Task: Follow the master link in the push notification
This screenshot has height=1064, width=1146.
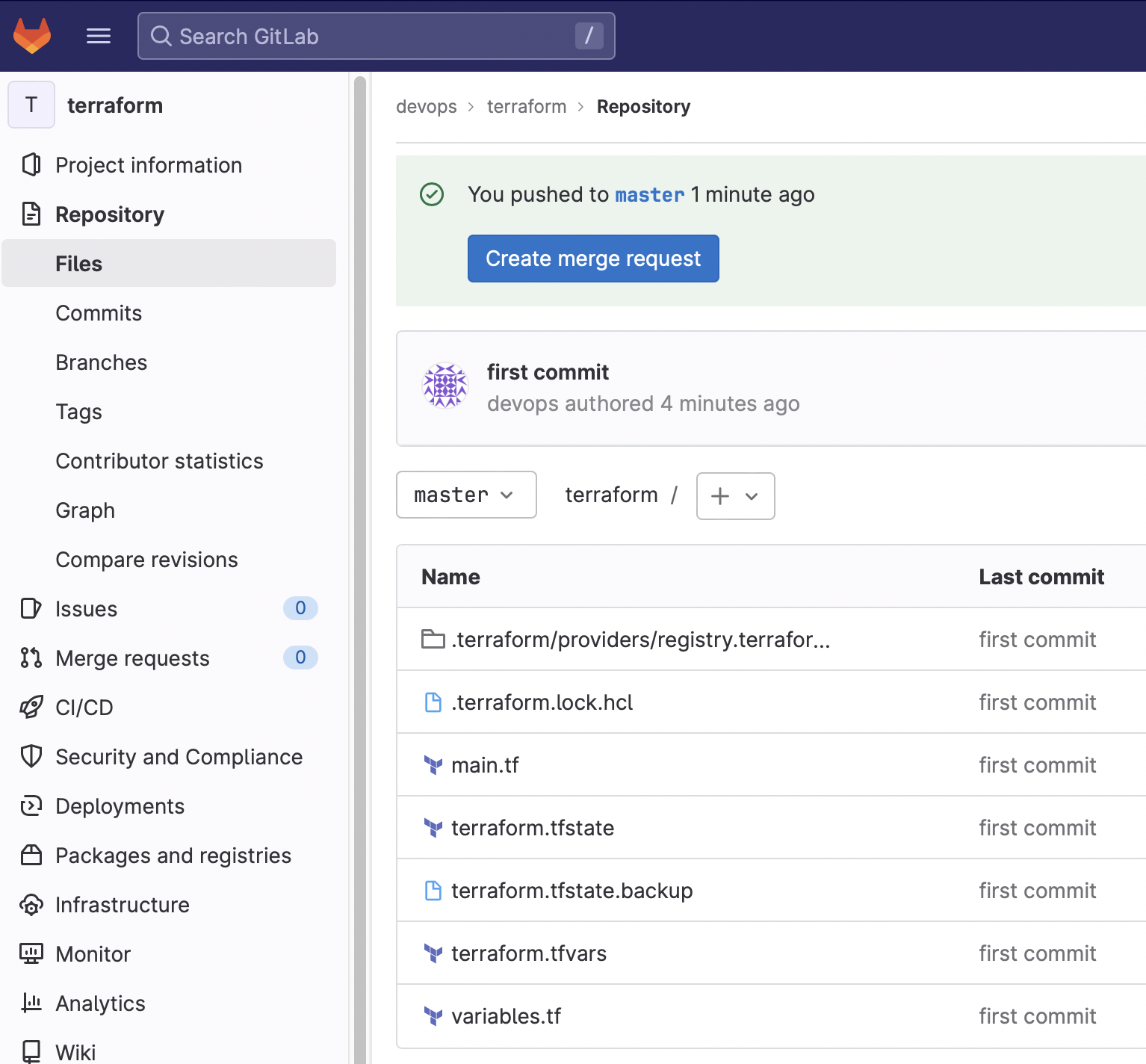Action: (x=648, y=195)
